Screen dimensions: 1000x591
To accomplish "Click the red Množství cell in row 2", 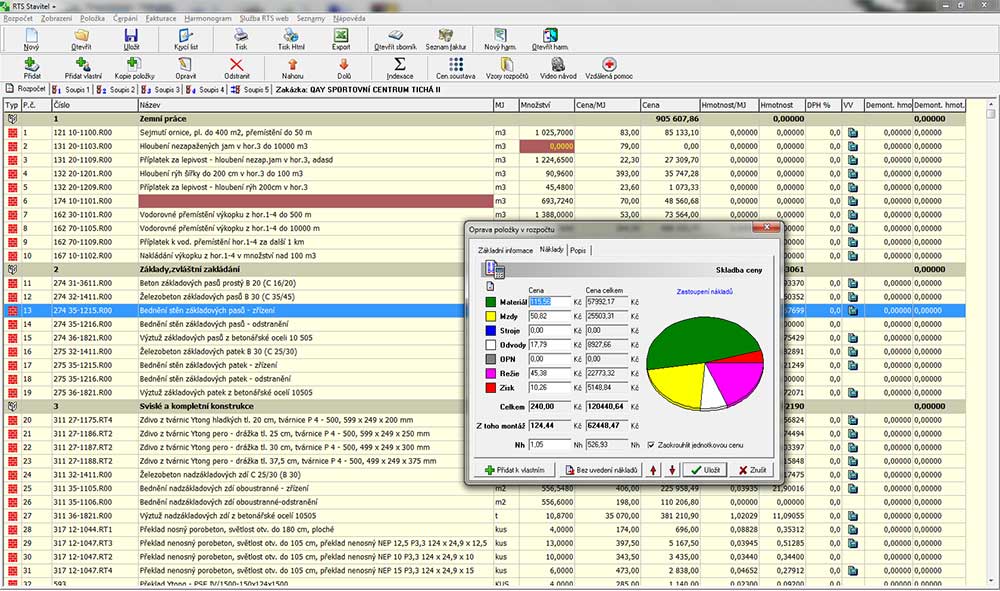I will click(547, 146).
